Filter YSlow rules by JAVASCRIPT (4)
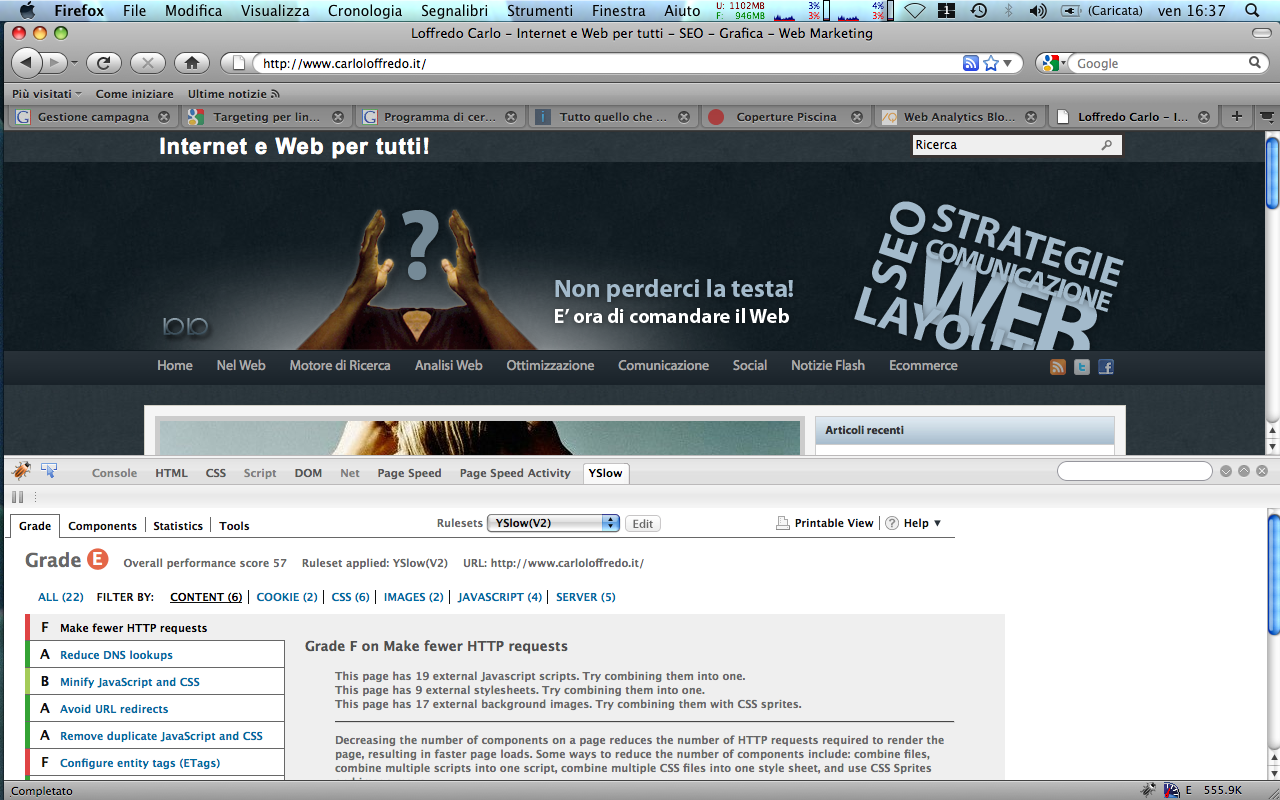 500,597
